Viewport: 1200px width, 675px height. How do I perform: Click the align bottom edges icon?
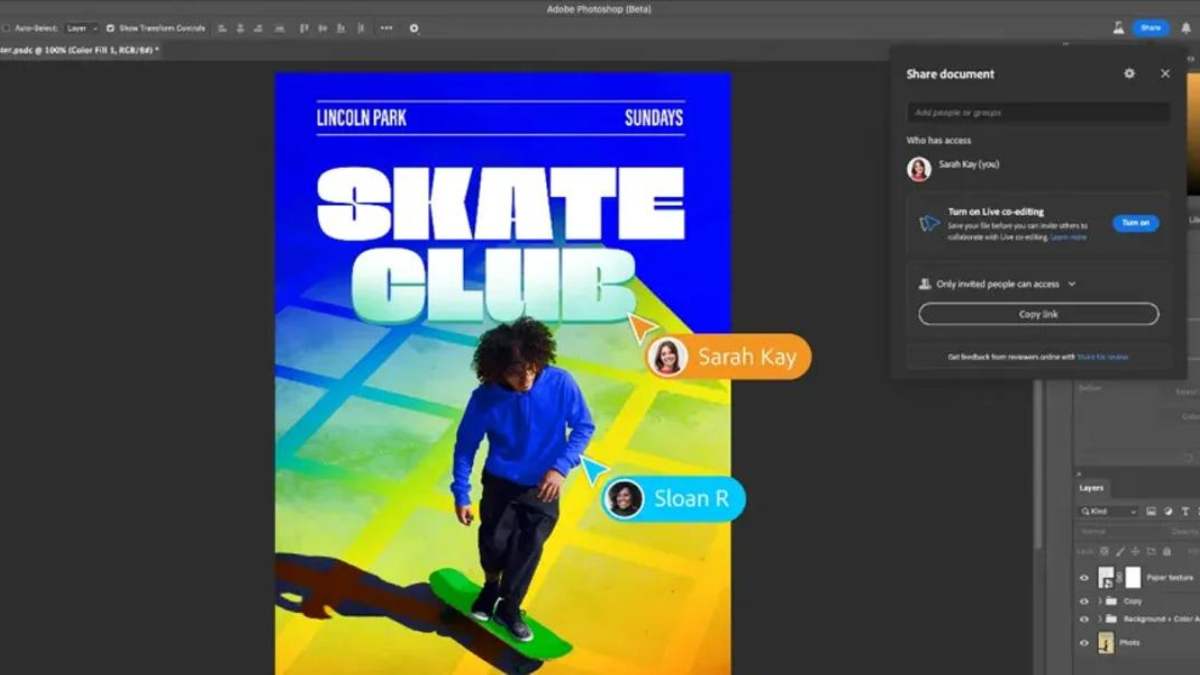tap(341, 28)
